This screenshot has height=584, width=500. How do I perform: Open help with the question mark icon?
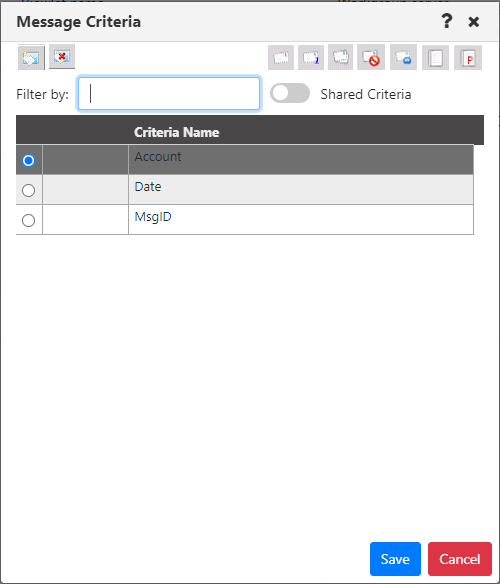446,21
